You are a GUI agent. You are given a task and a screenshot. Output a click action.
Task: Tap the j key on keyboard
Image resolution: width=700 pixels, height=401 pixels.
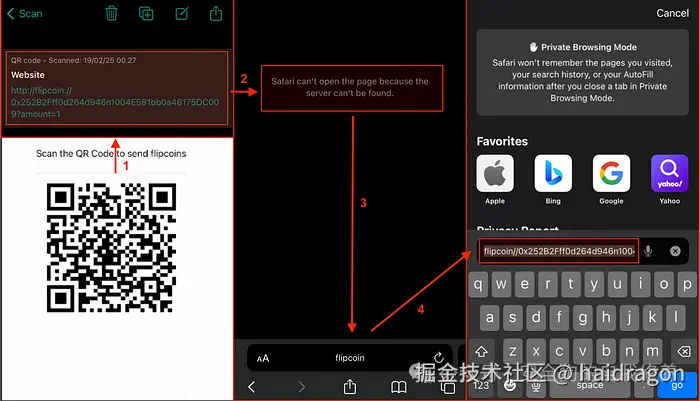click(x=629, y=317)
